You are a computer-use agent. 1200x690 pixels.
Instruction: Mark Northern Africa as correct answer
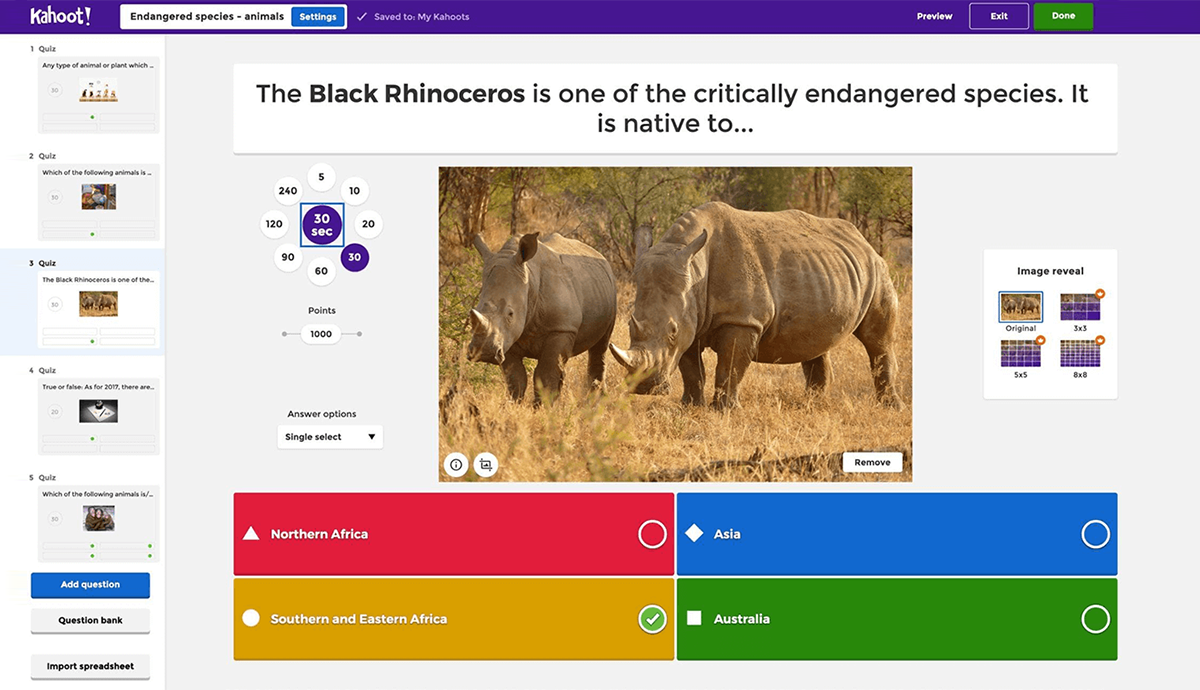click(x=652, y=535)
